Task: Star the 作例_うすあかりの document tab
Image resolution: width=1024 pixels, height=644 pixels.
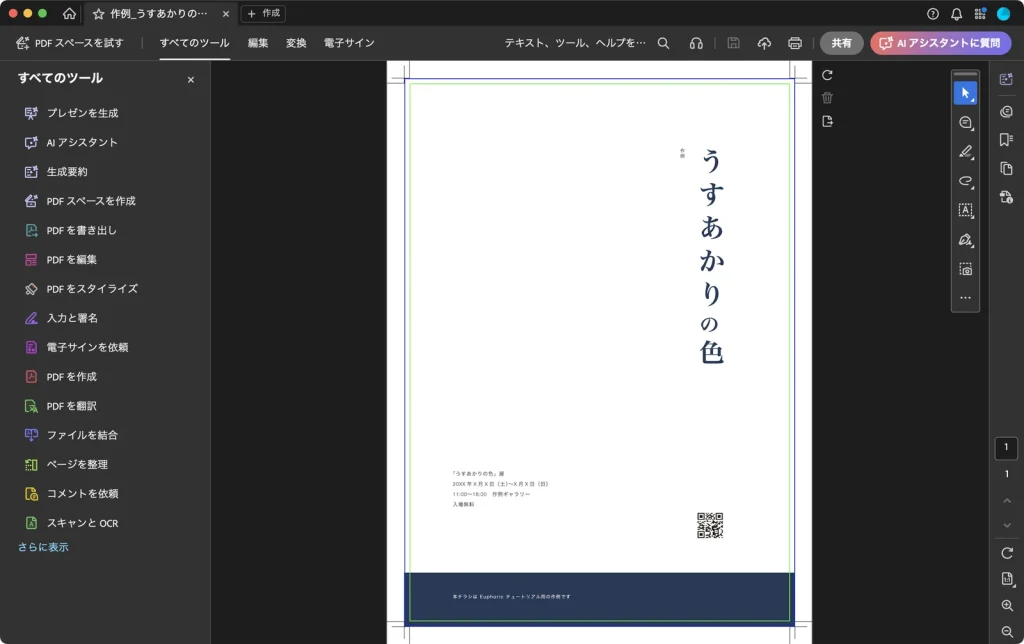Action: click(x=99, y=14)
